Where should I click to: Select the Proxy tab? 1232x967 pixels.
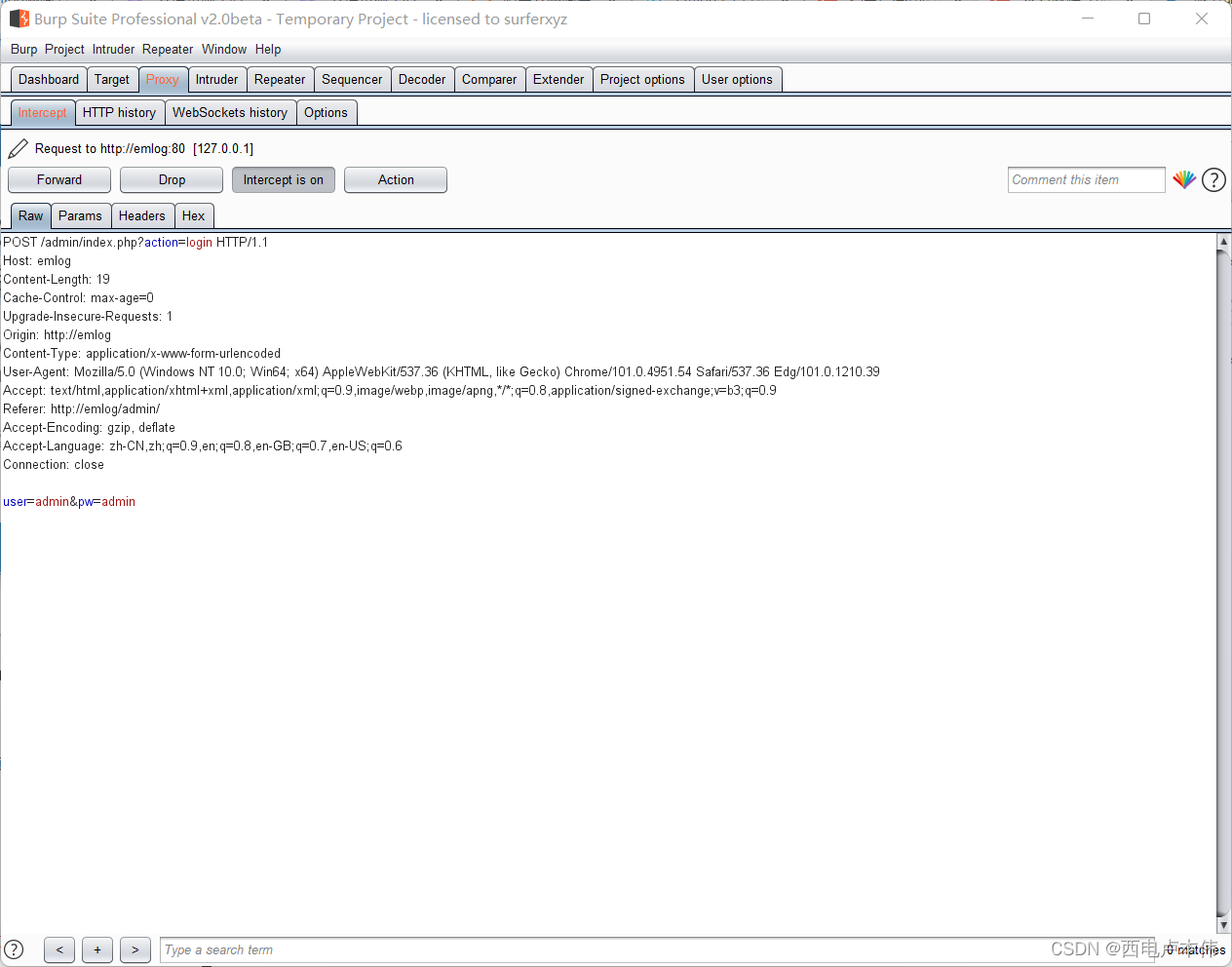pyautogui.click(x=163, y=80)
